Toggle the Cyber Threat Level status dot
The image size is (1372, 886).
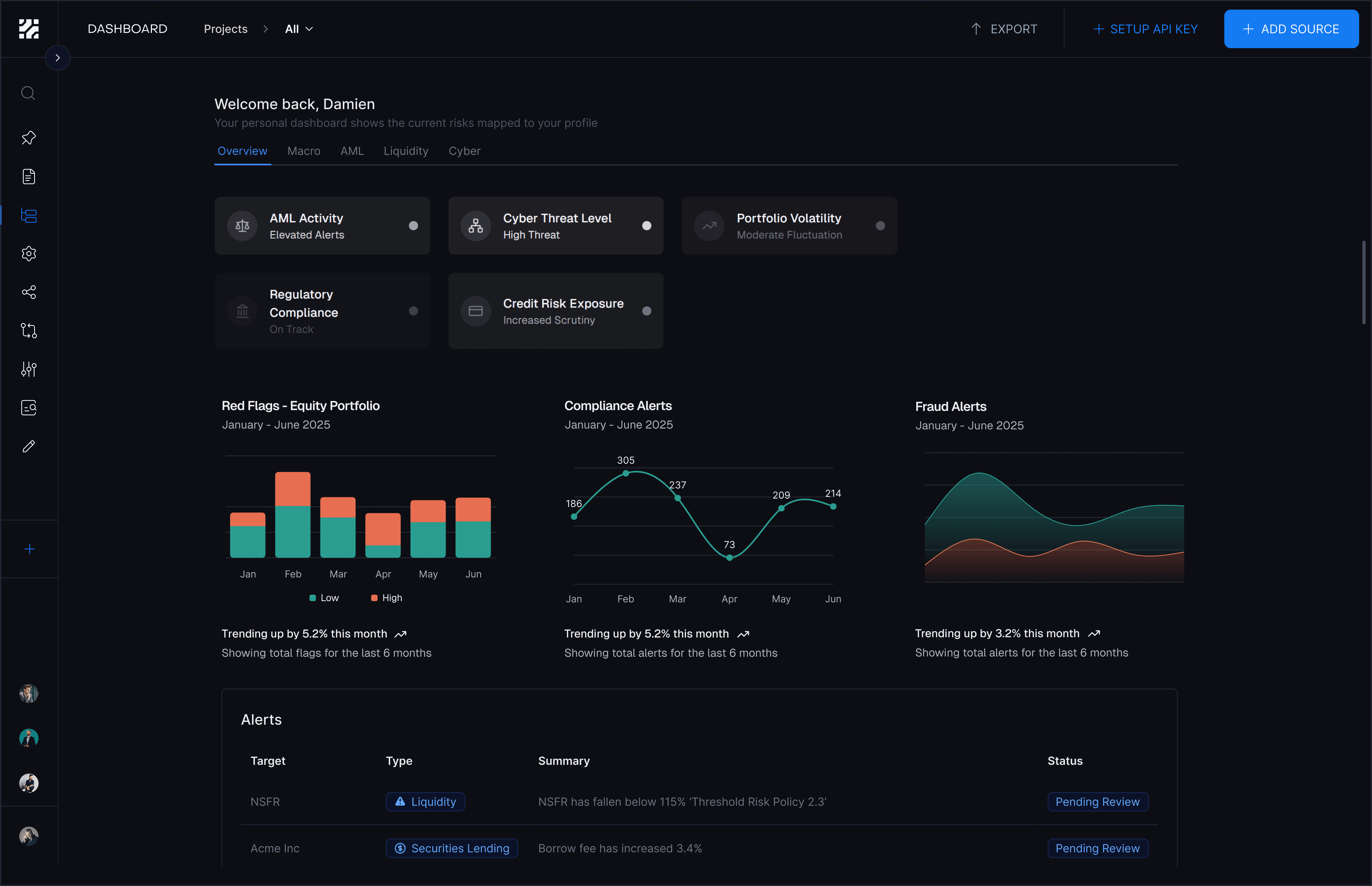pos(647,226)
